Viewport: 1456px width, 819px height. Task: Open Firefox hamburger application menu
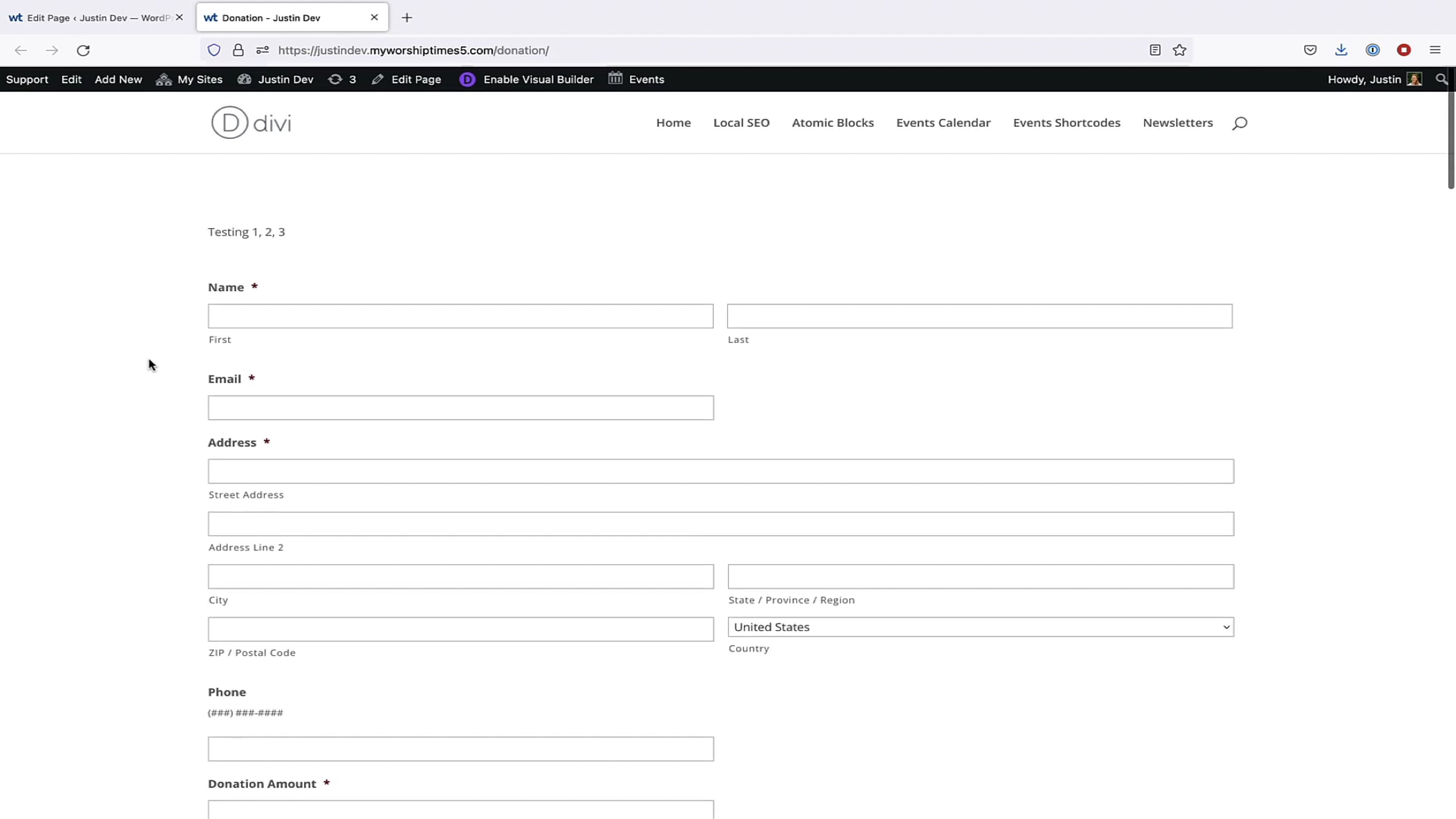point(1435,50)
